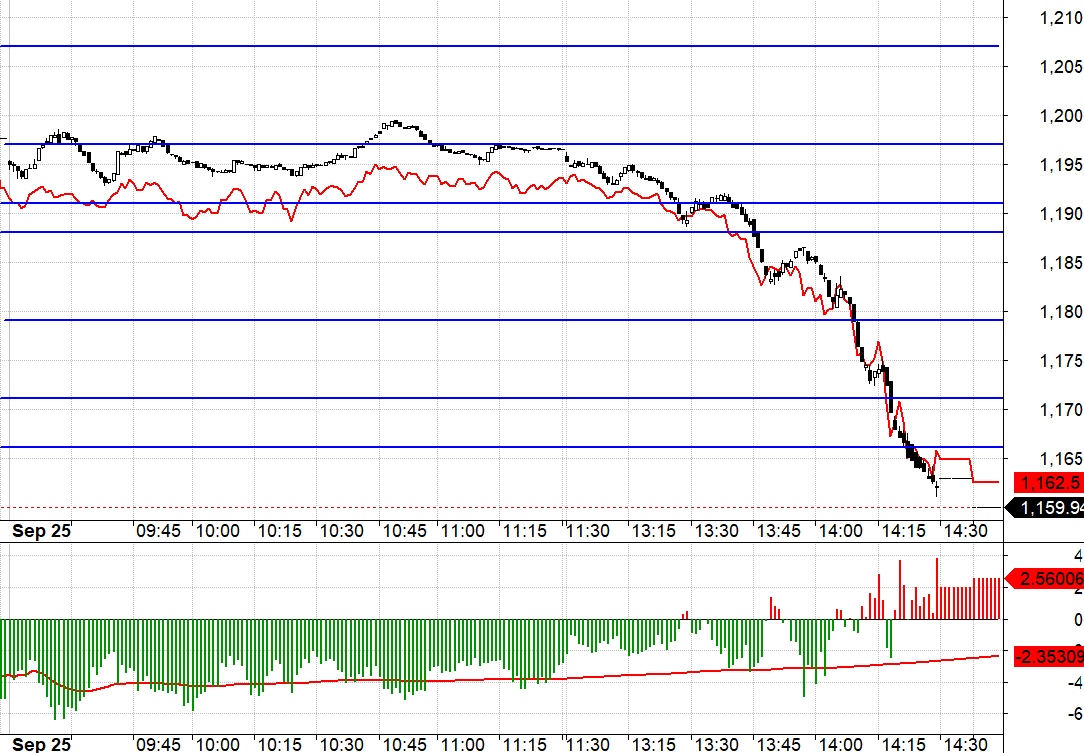This screenshot has height=753, width=1084.
Task: Click the Sep 25 date on upper time axis
Action: 42,532
